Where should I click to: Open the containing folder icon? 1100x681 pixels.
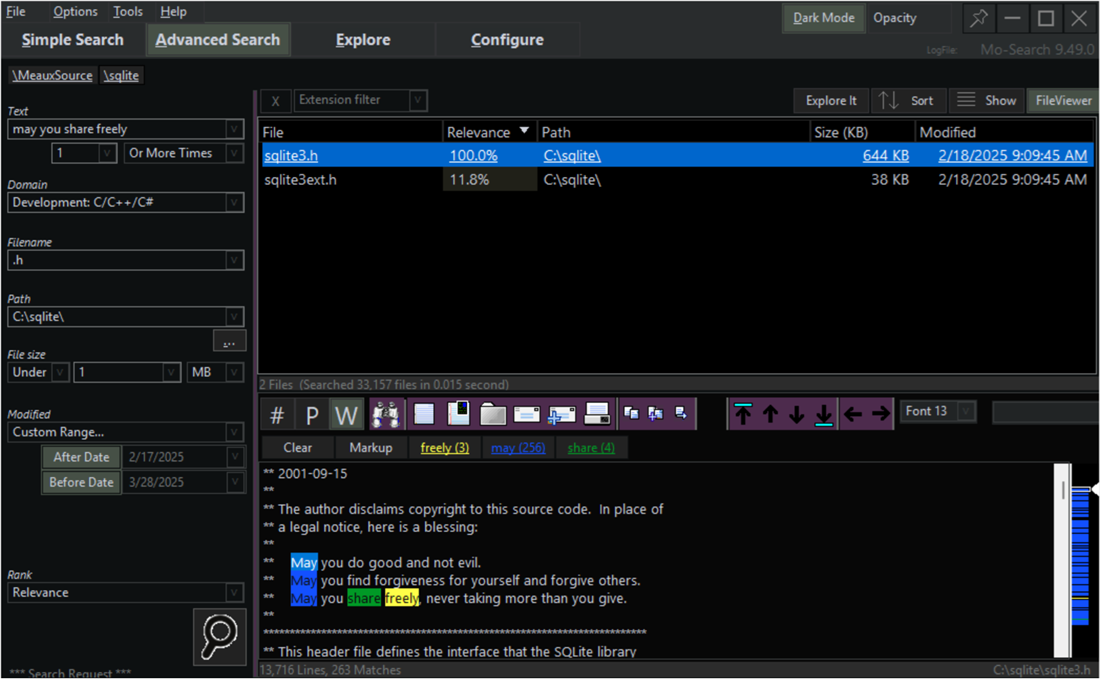click(x=493, y=414)
